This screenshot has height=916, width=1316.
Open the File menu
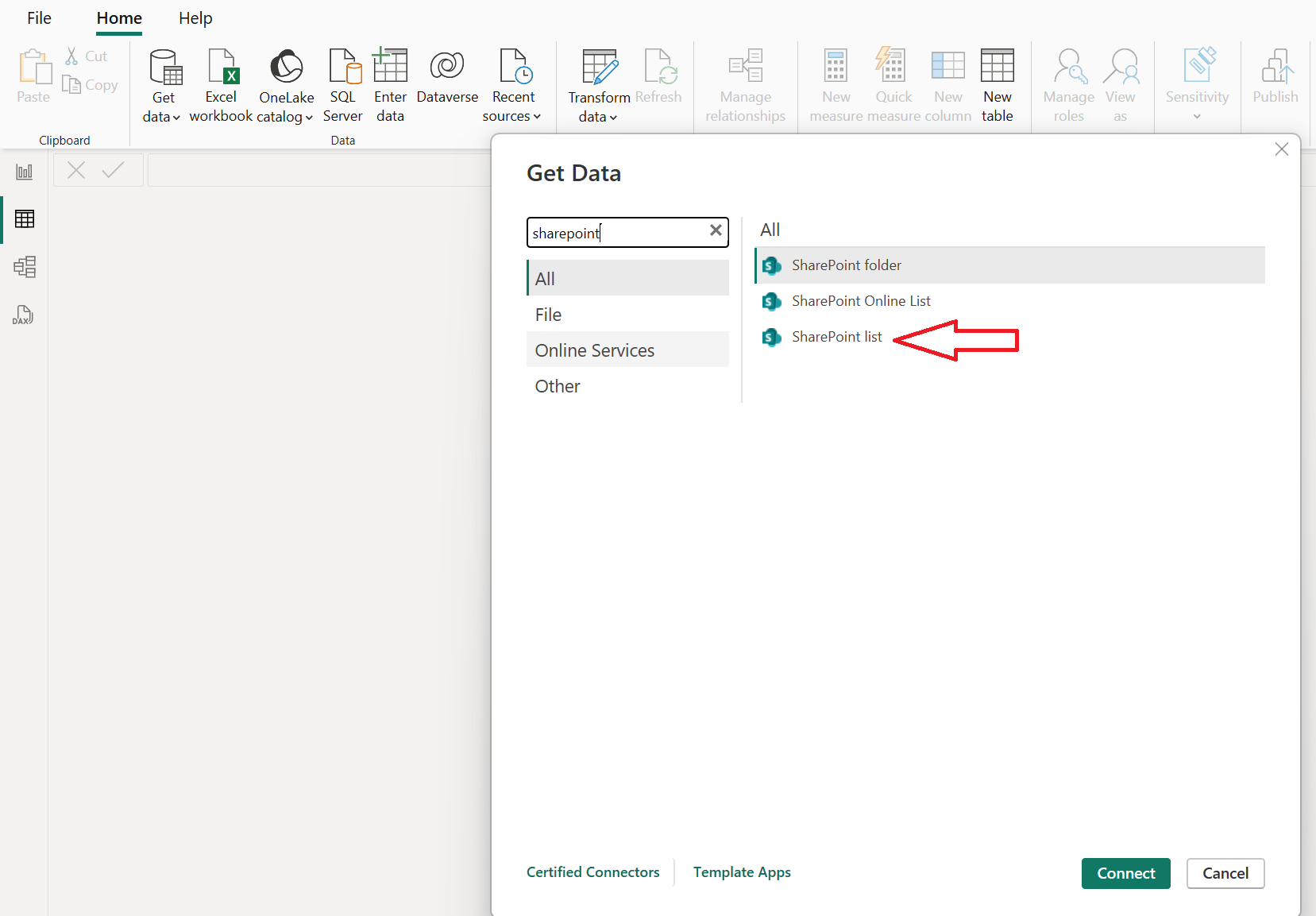point(39,18)
